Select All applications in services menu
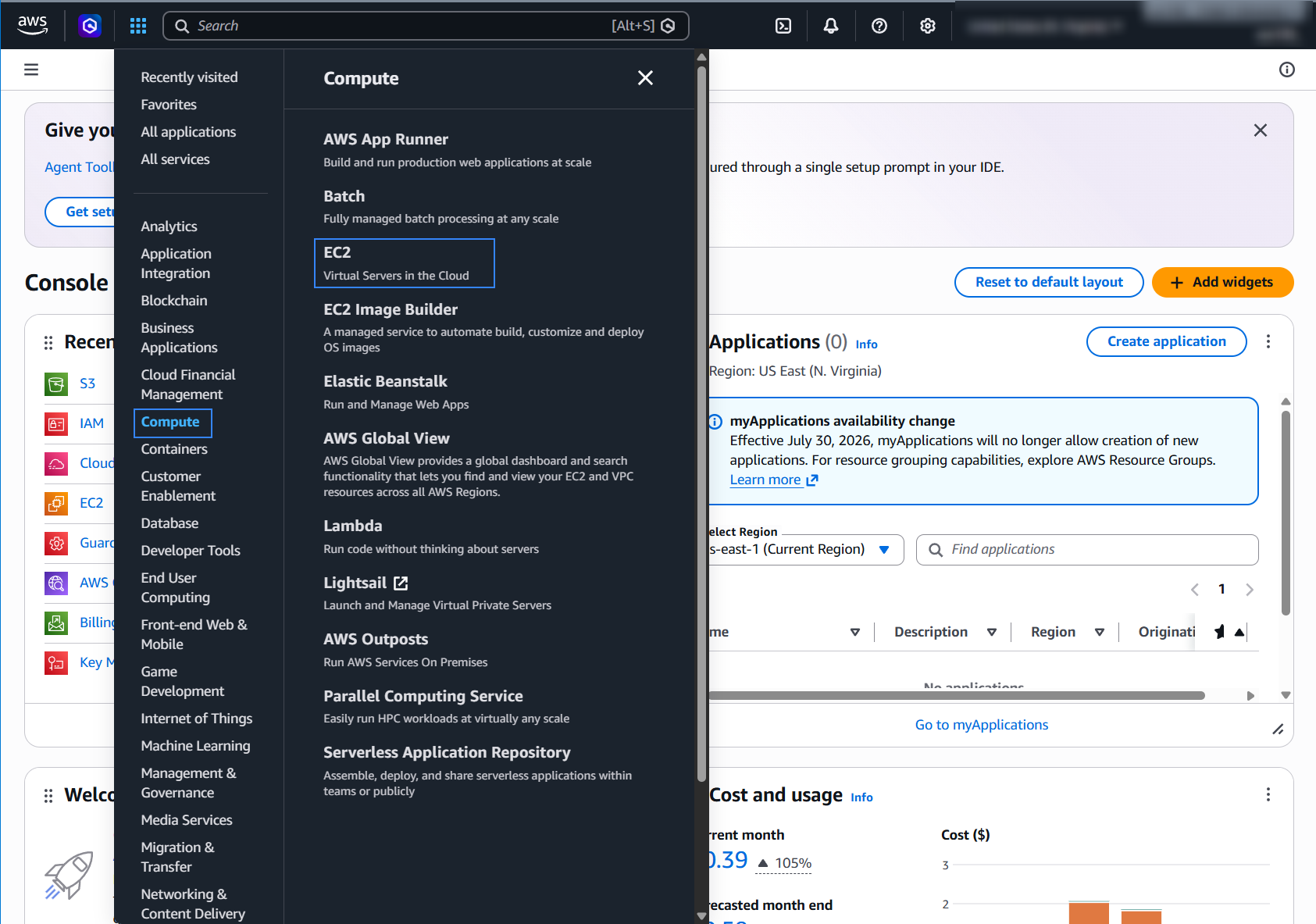Viewport: 1316px width, 924px height. click(188, 132)
